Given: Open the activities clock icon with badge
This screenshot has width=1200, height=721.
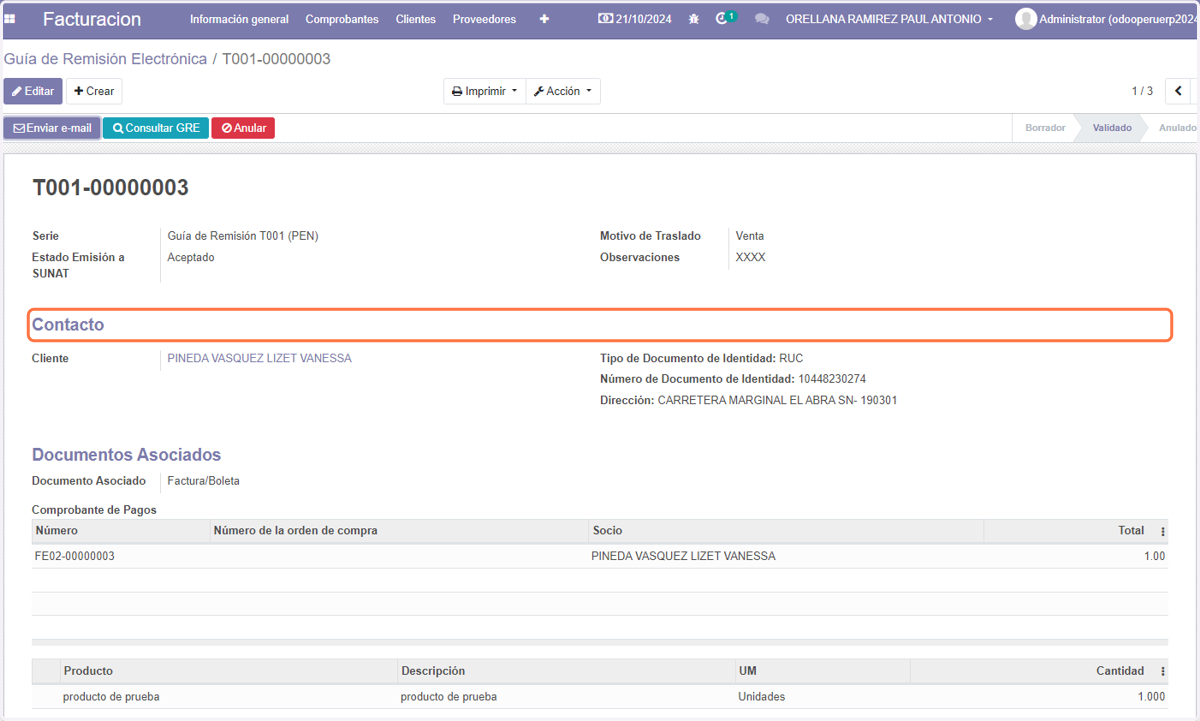Looking at the screenshot, I should (x=724, y=19).
